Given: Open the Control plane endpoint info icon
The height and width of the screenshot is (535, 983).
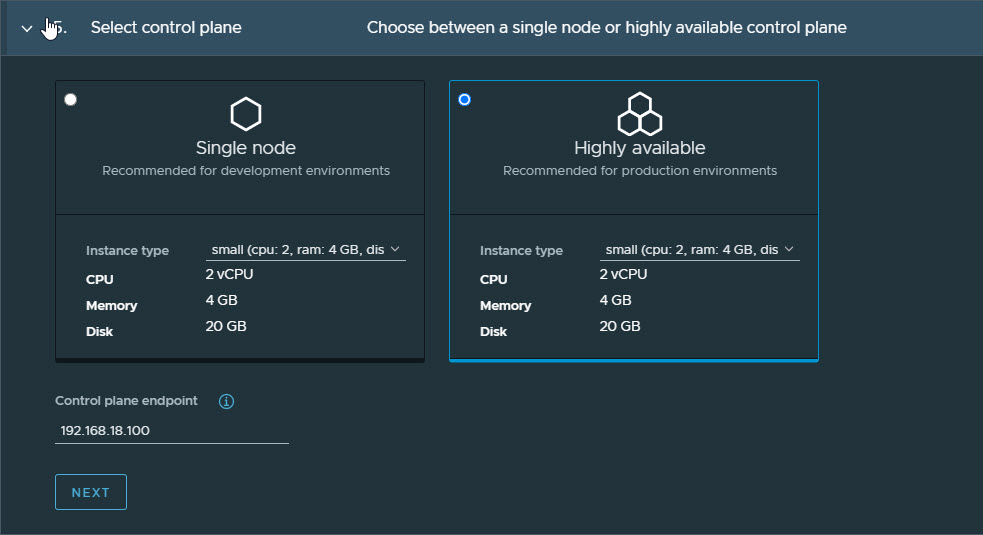Looking at the screenshot, I should click(226, 402).
